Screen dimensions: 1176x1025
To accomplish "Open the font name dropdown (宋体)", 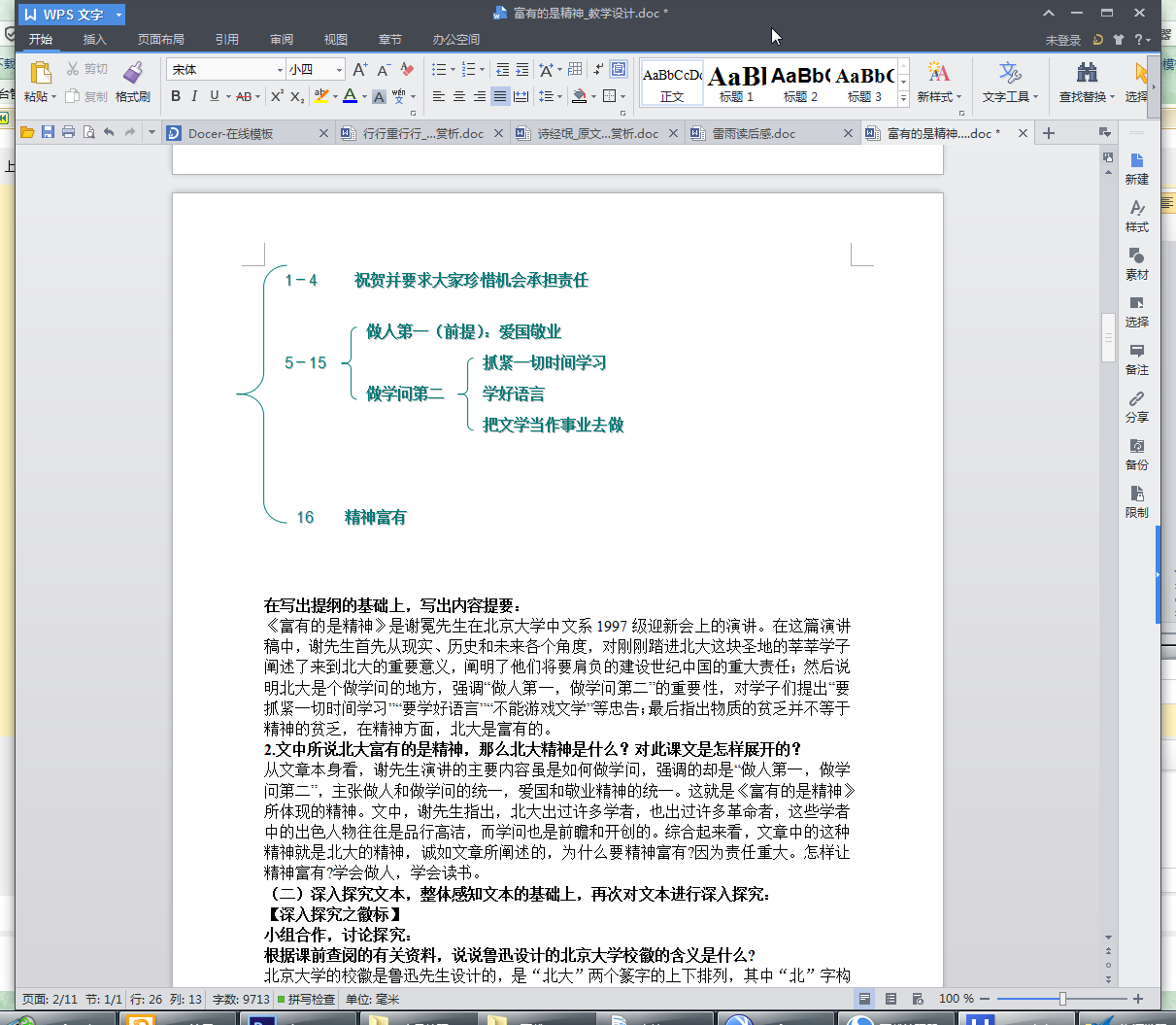I will pyautogui.click(x=280, y=69).
